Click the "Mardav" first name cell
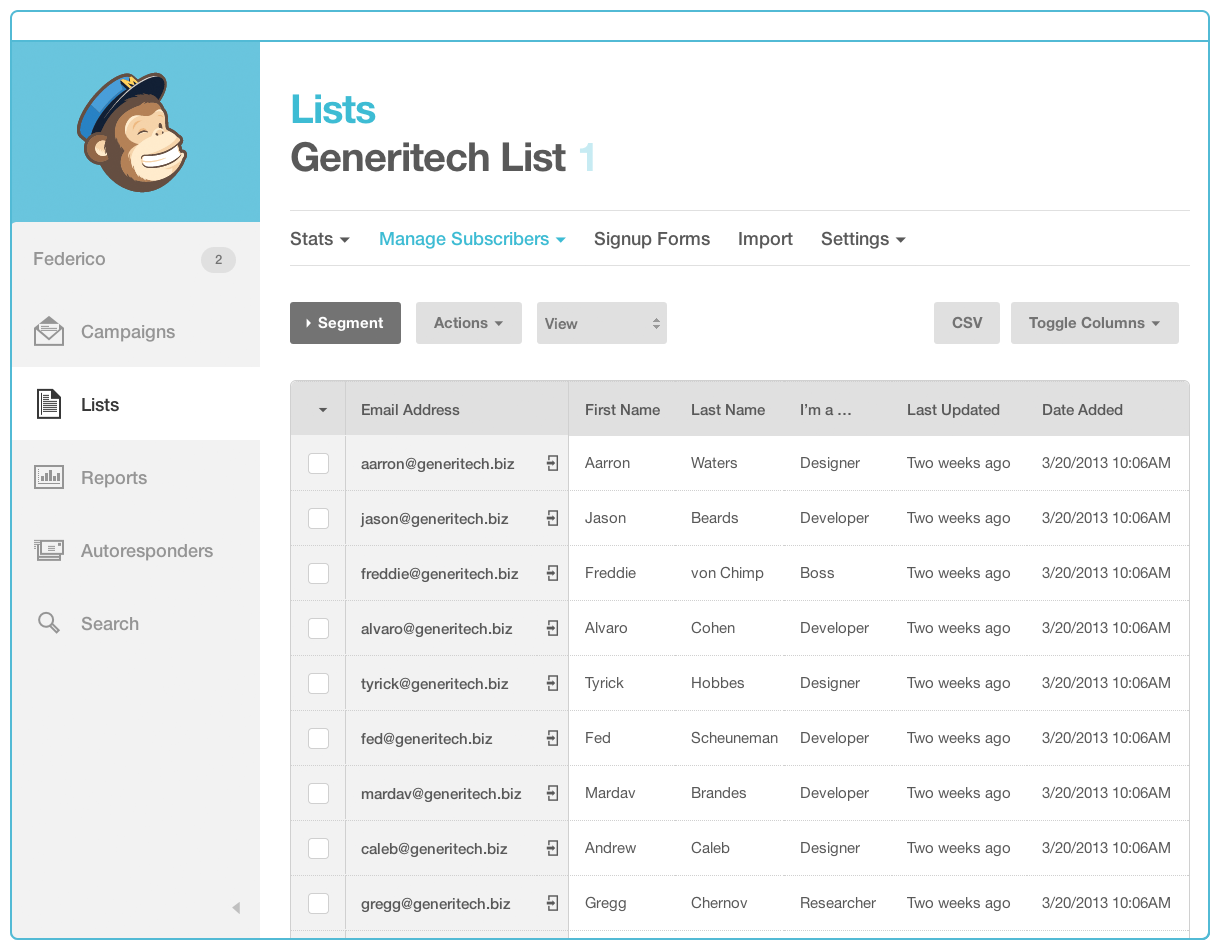Image resolution: width=1220 pixels, height=950 pixels. (x=610, y=793)
